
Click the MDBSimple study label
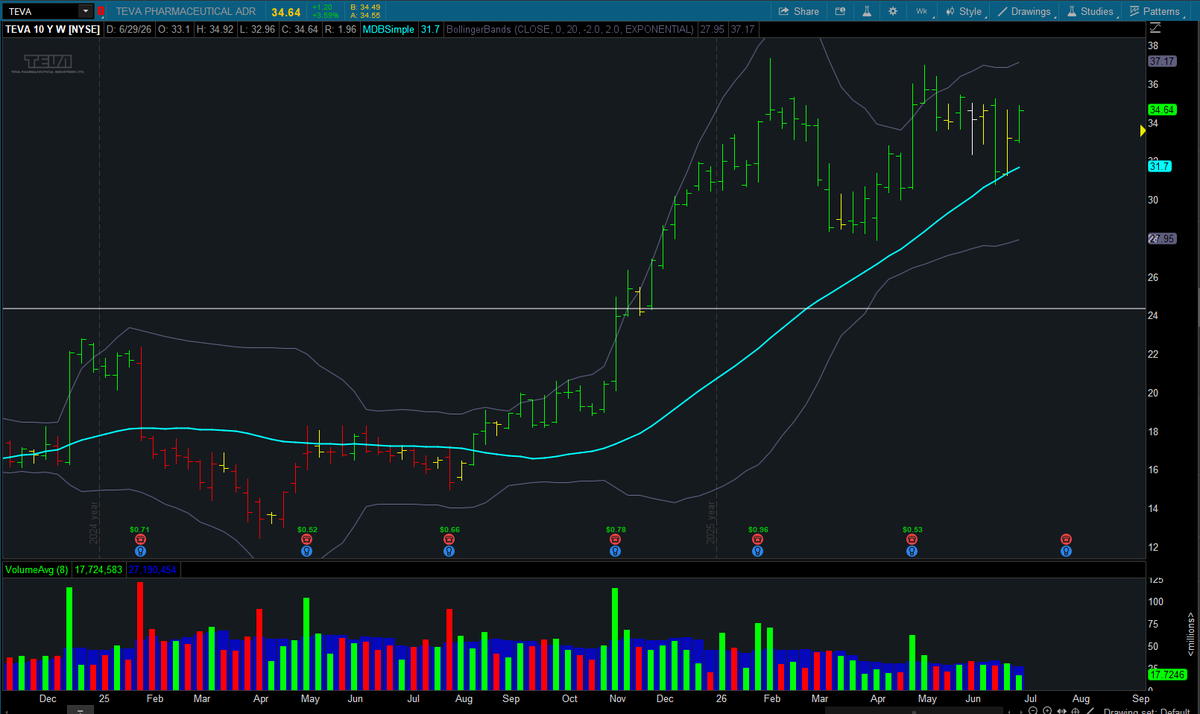click(389, 29)
